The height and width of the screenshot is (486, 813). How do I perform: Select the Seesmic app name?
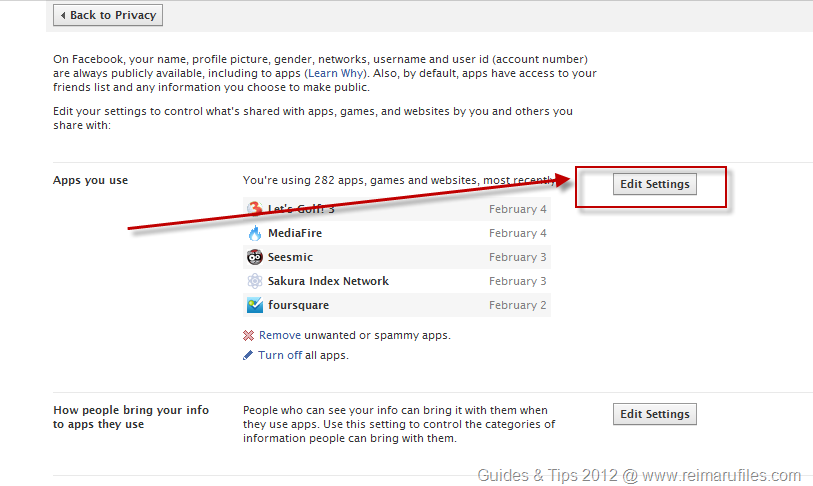pyautogui.click(x=290, y=257)
